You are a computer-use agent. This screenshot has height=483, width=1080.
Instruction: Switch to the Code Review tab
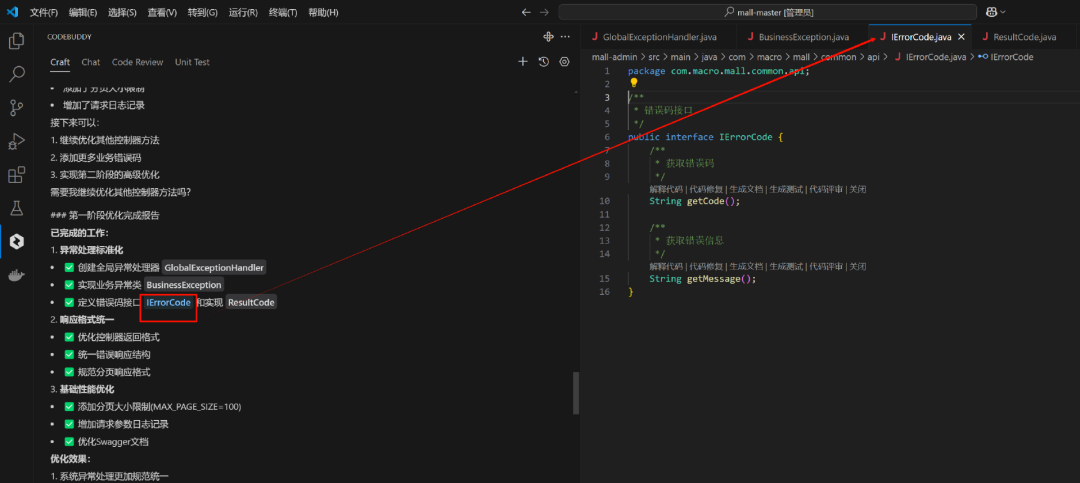click(x=137, y=62)
